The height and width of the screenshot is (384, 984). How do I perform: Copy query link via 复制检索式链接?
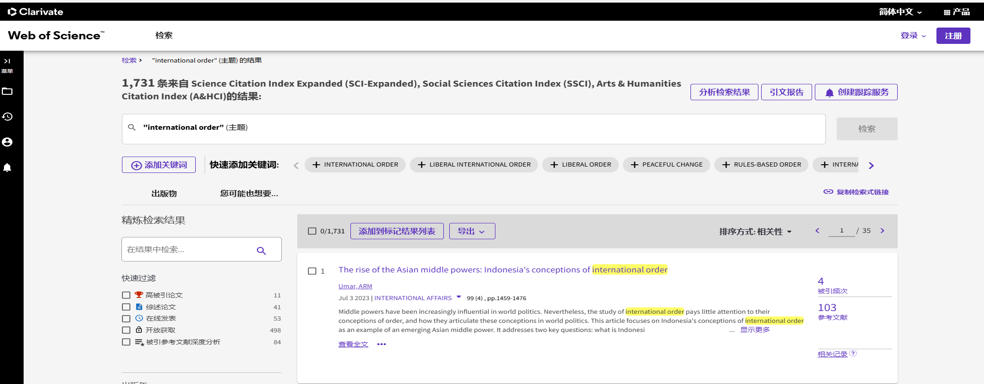[856, 192]
